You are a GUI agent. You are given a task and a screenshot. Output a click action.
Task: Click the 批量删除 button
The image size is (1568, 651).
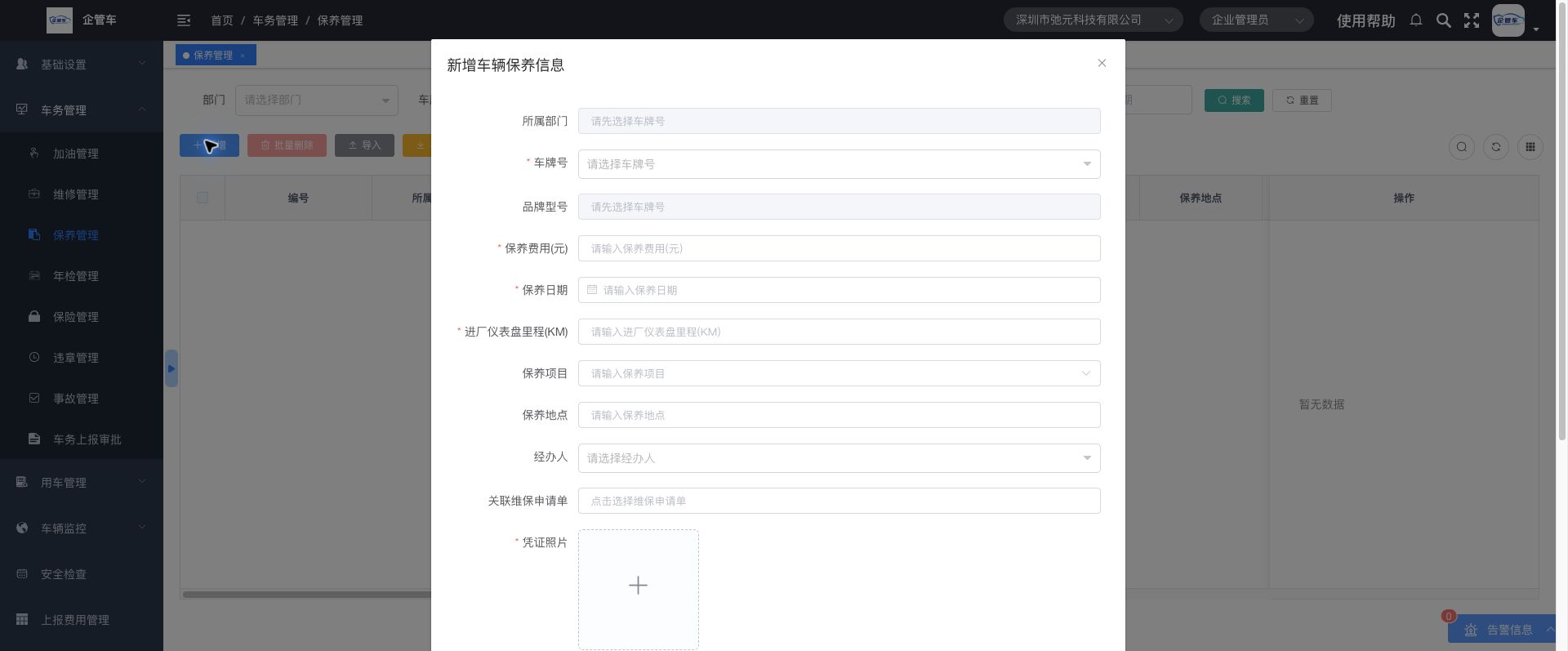coord(287,145)
